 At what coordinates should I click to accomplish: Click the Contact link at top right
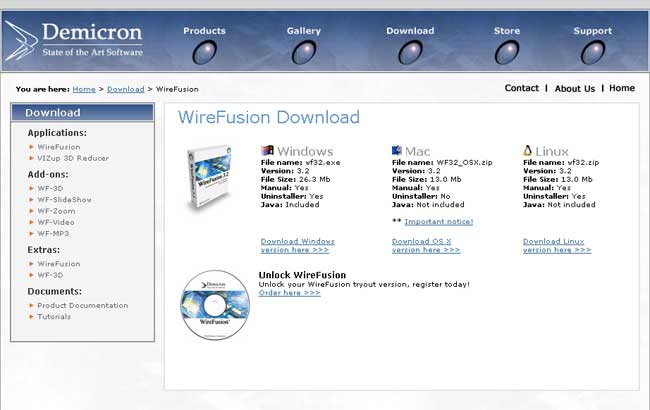pos(521,88)
